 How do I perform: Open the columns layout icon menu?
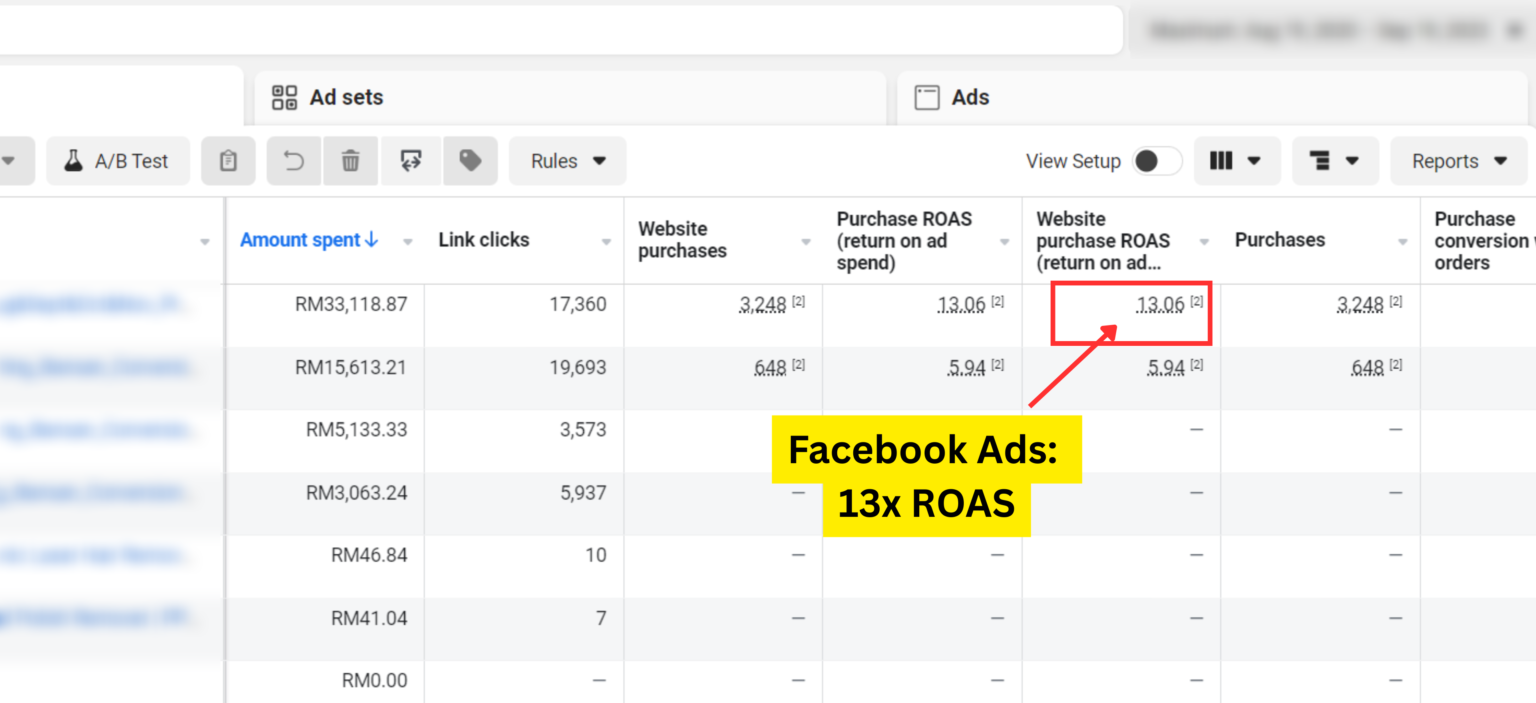point(1236,161)
